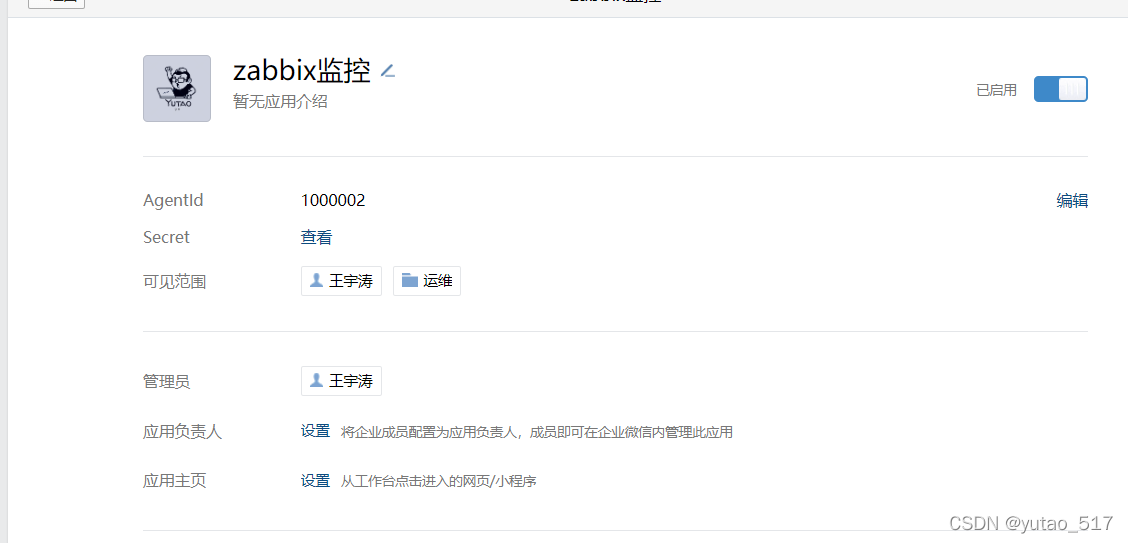1128x543 pixels.
Task: Reveal the Secret via 查看 link
Action: pyautogui.click(x=317, y=237)
